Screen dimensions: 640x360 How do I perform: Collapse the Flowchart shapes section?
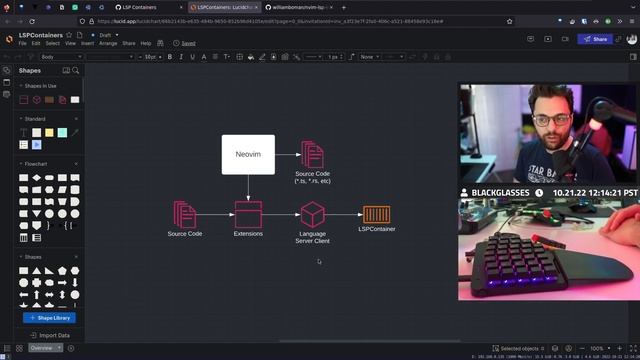coord(21,164)
